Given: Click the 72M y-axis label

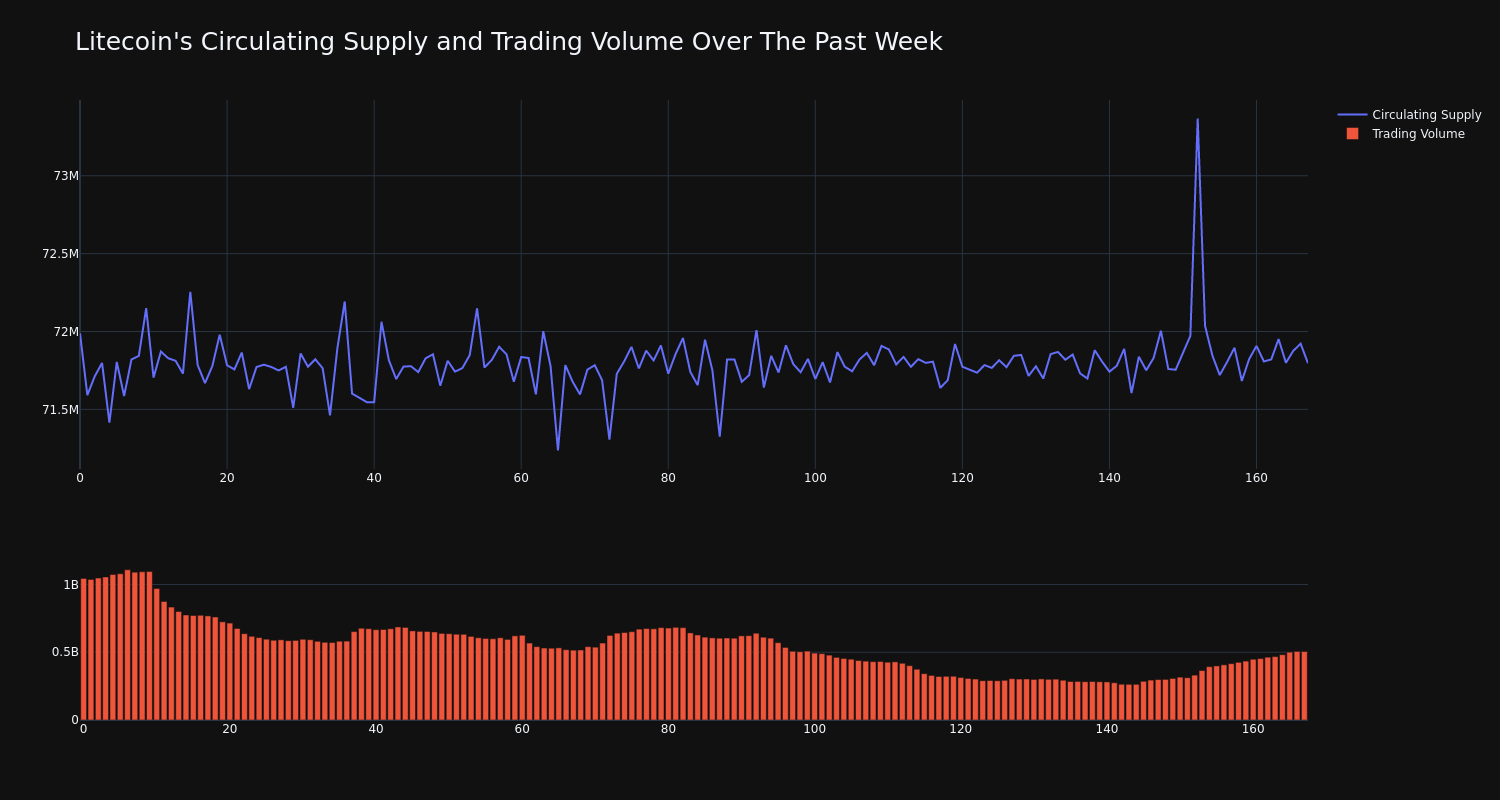Looking at the screenshot, I should click(66, 332).
